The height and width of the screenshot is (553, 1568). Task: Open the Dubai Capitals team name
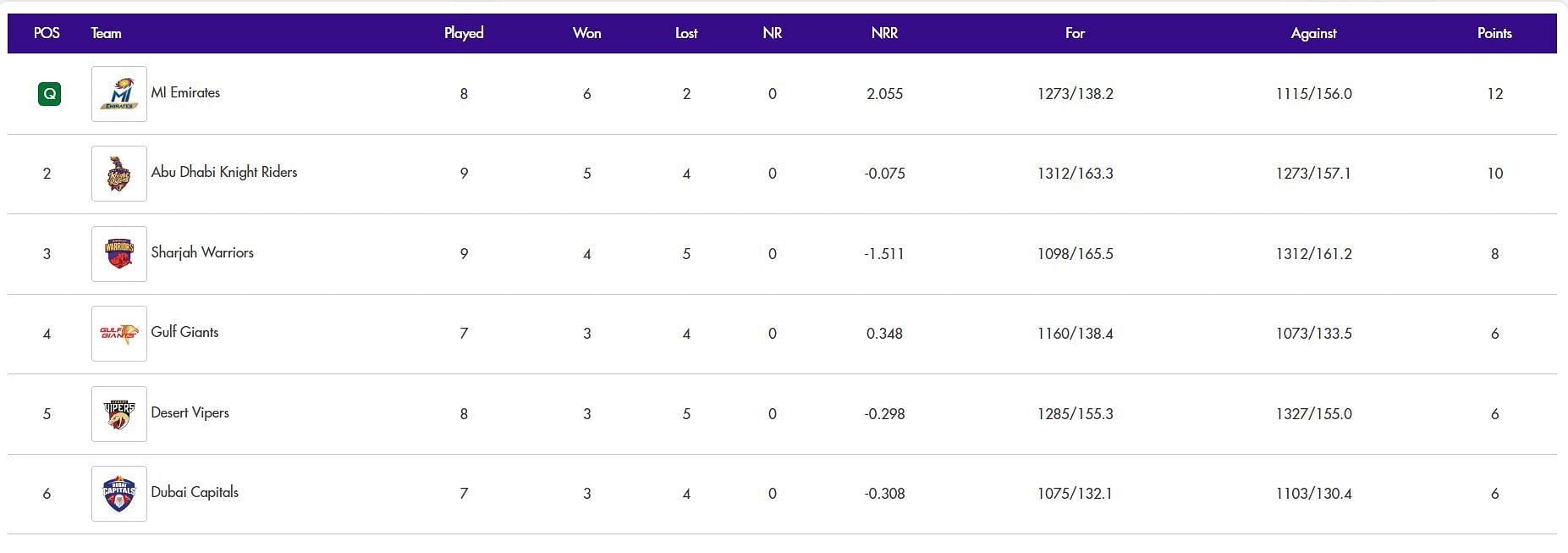(x=195, y=492)
